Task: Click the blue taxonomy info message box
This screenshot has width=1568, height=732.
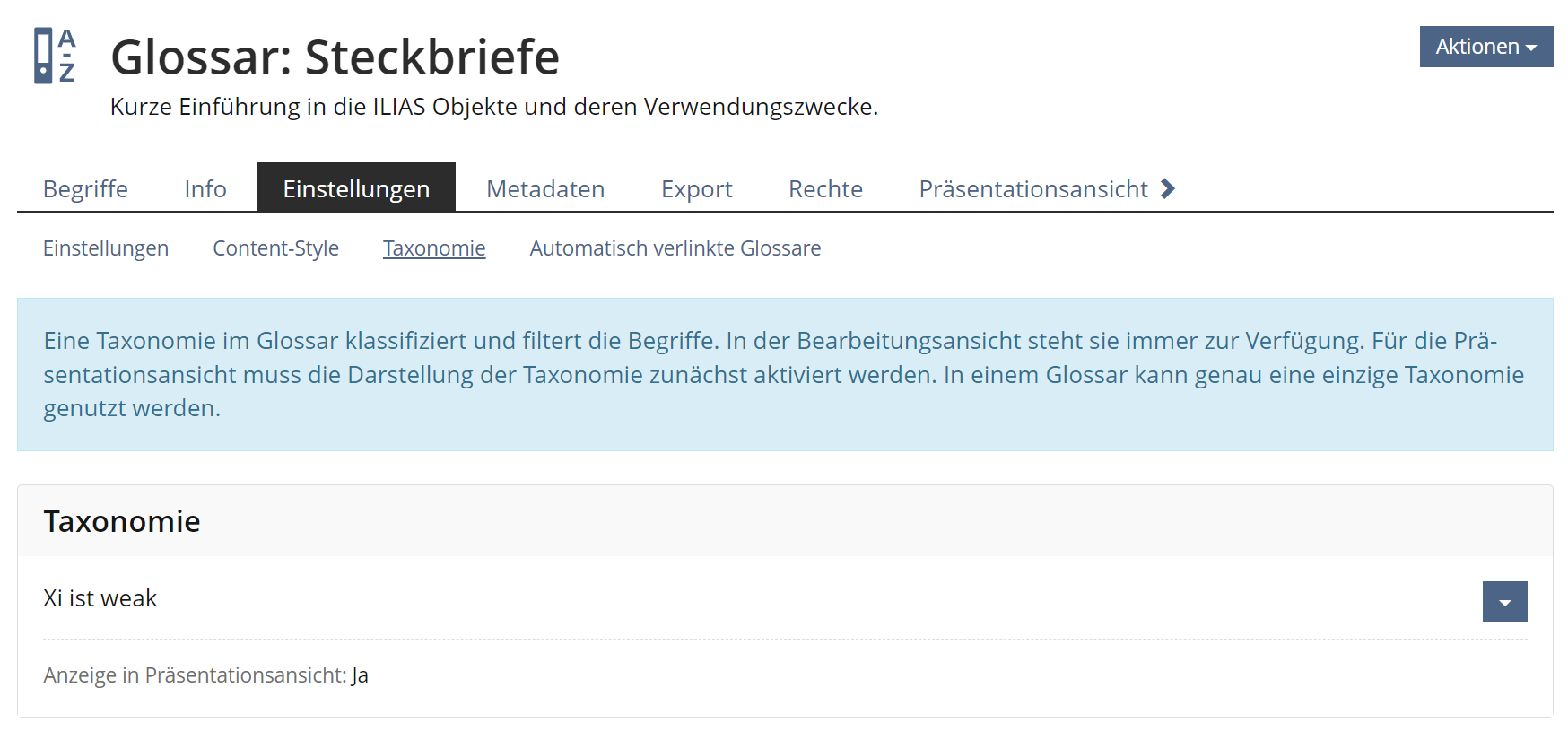Action: (x=784, y=374)
